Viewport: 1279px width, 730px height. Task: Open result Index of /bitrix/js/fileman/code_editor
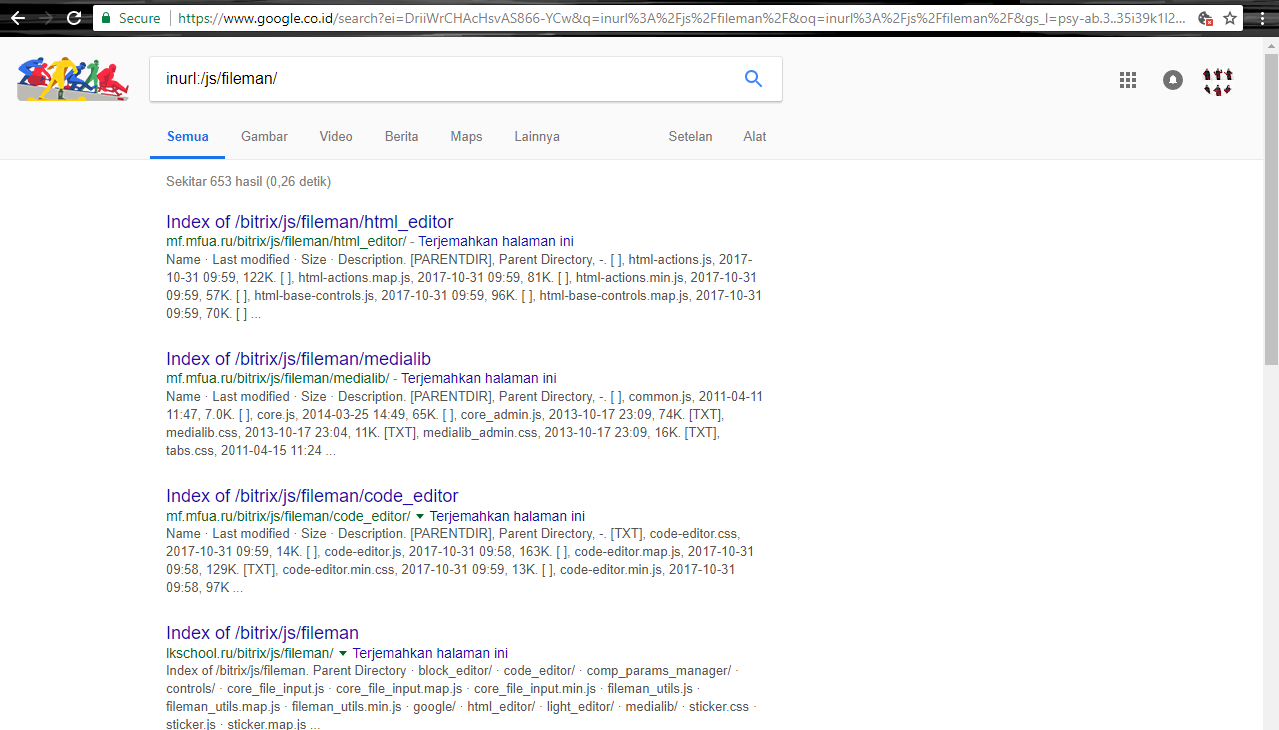tap(312, 496)
